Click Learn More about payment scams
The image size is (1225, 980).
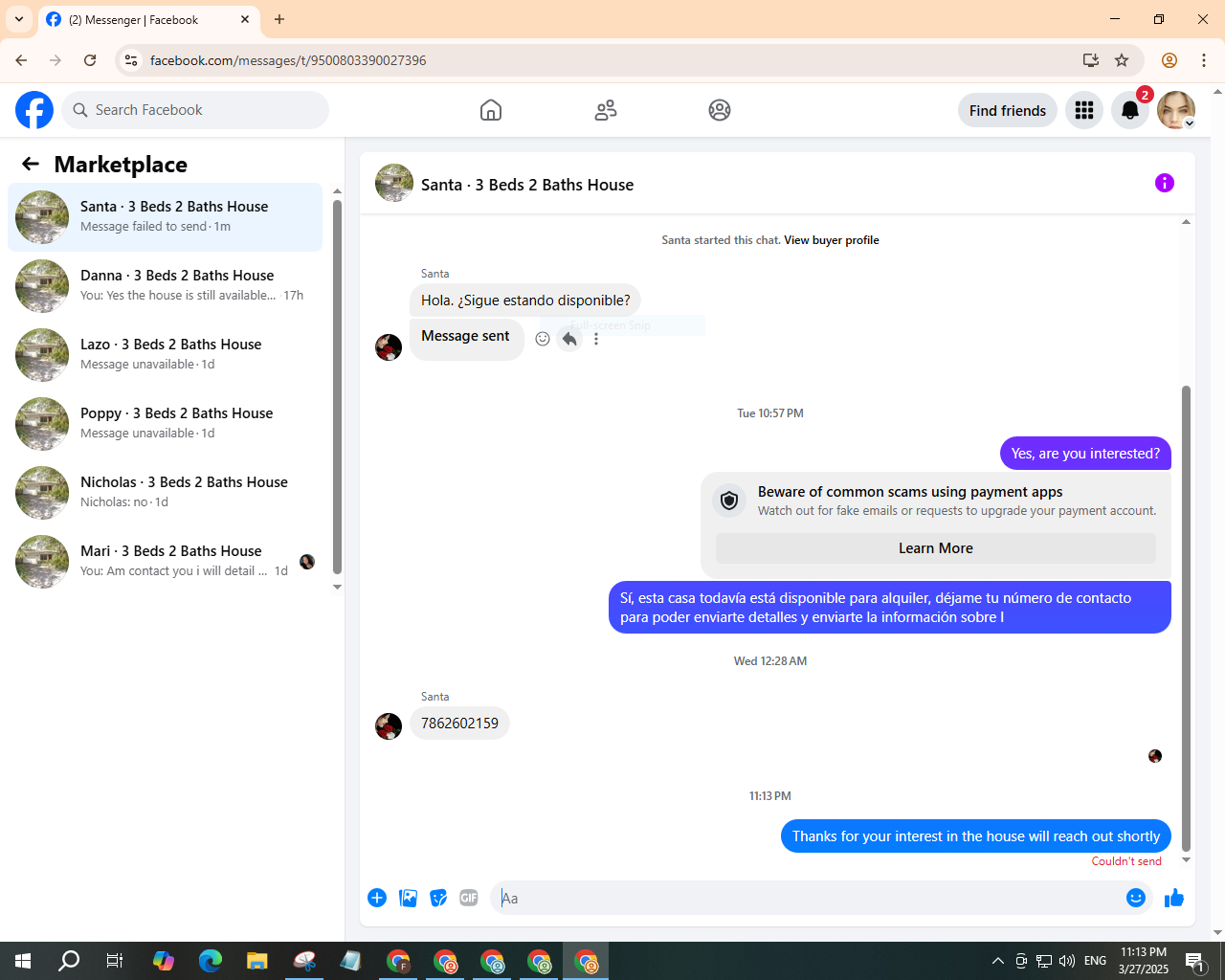(x=936, y=548)
